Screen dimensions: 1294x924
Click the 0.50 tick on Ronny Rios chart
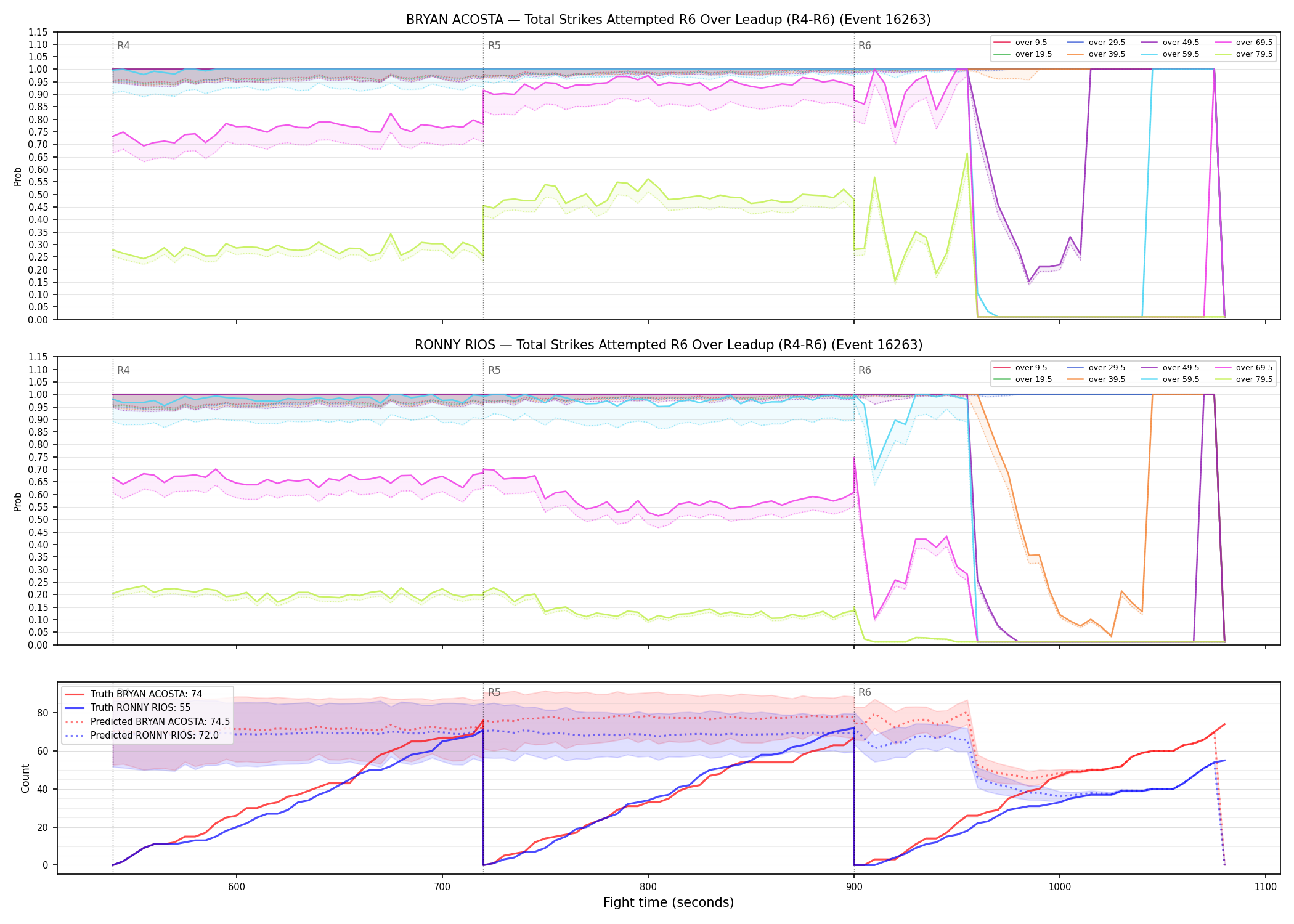coord(38,519)
